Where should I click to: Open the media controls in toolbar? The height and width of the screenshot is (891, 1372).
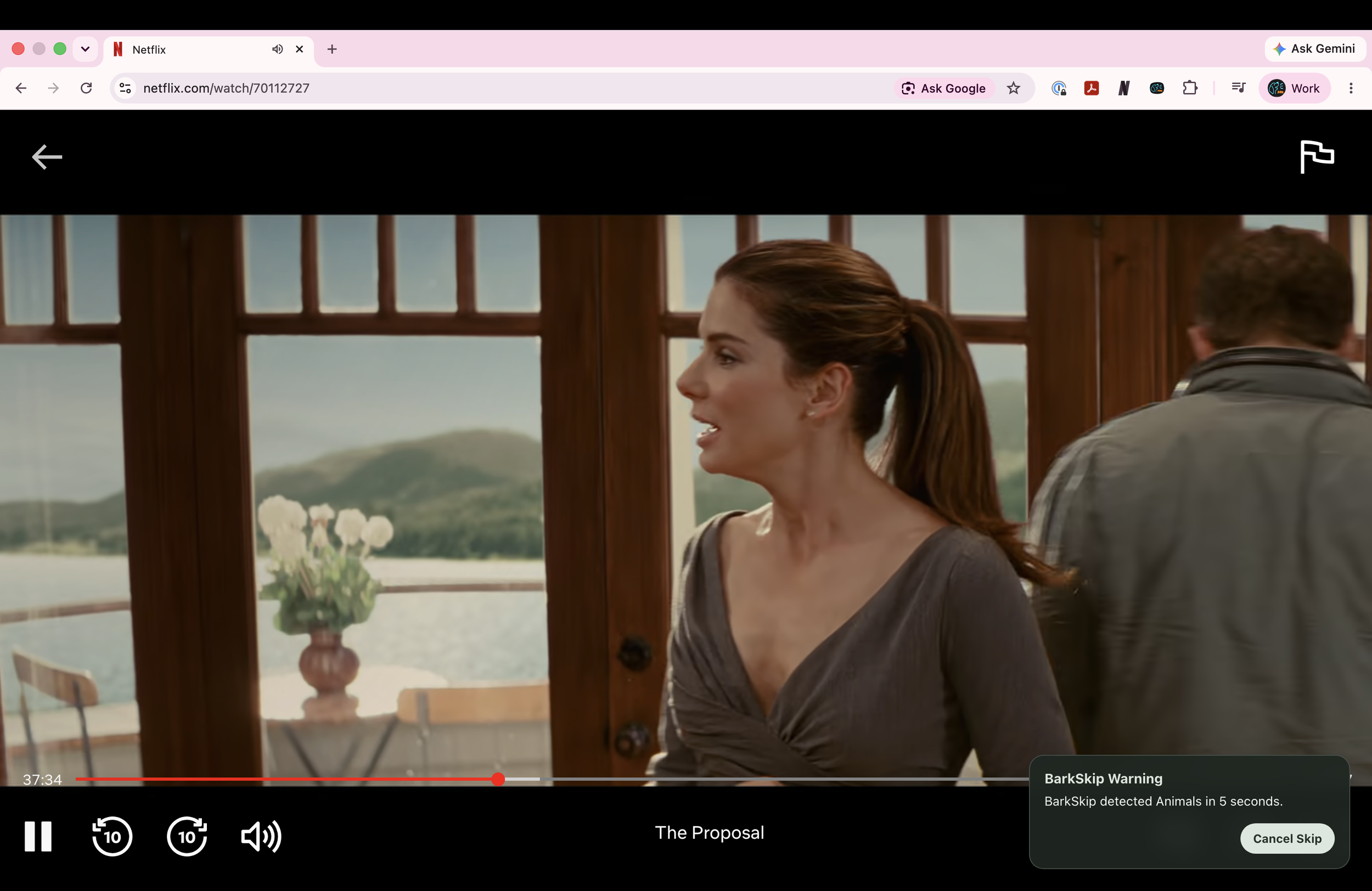(x=1238, y=88)
